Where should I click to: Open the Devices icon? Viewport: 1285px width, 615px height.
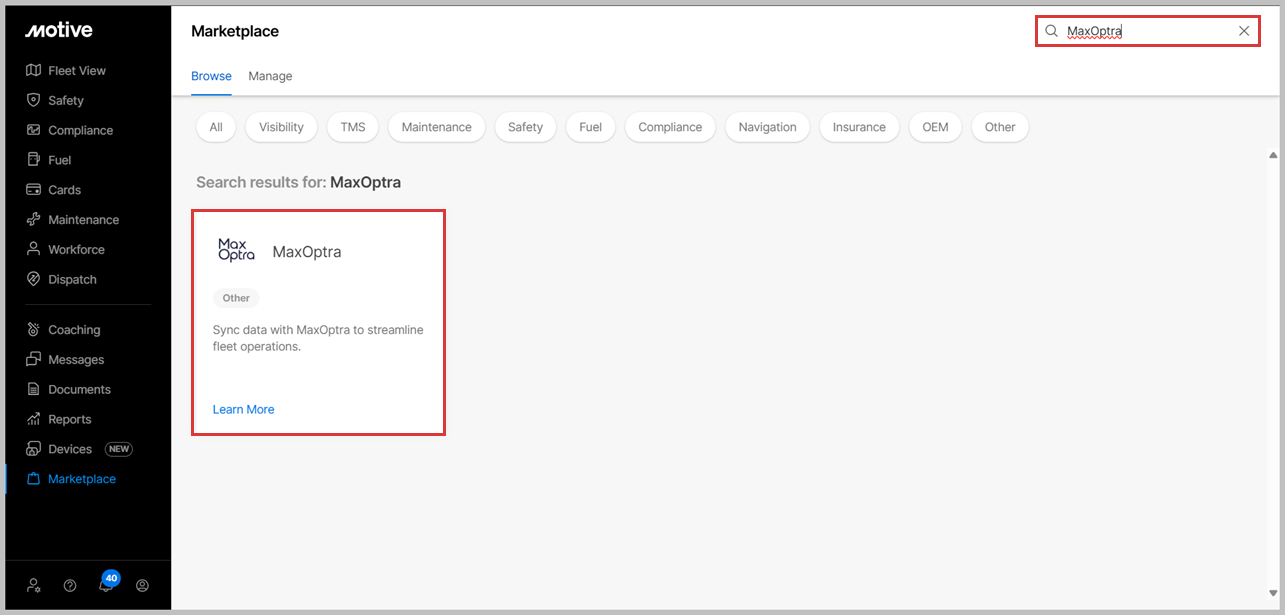point(33,450)
